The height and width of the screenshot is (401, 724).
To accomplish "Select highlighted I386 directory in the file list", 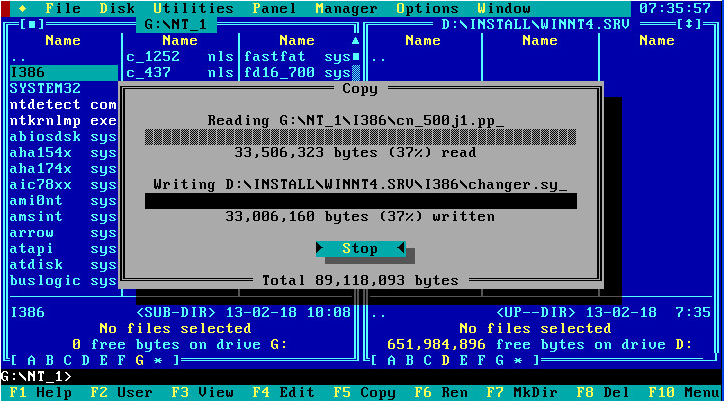I will (63, 73).
